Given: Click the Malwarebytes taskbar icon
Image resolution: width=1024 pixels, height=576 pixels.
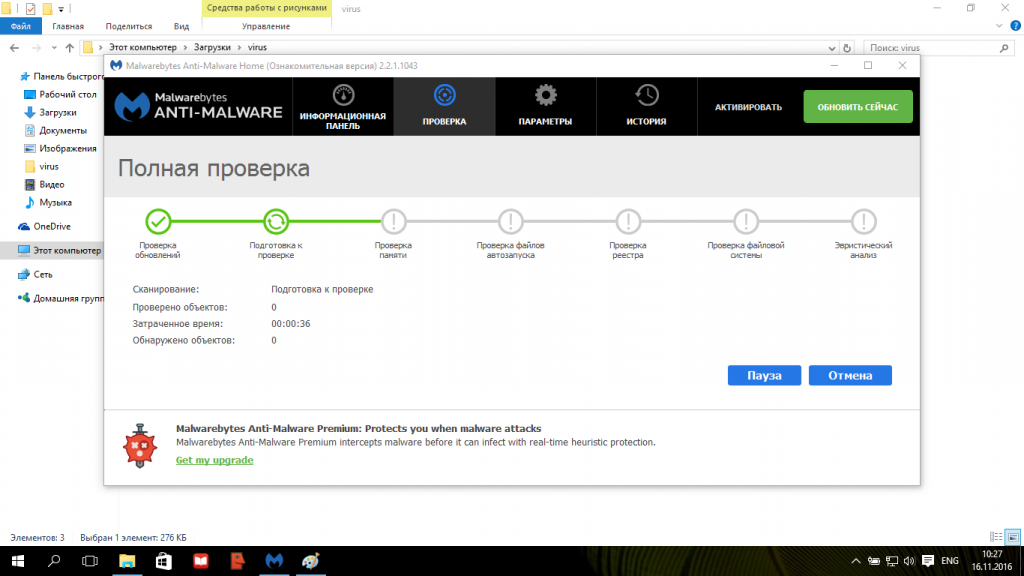Looking at the screenshot, I should pyautogui.click(x=274, y=561).
